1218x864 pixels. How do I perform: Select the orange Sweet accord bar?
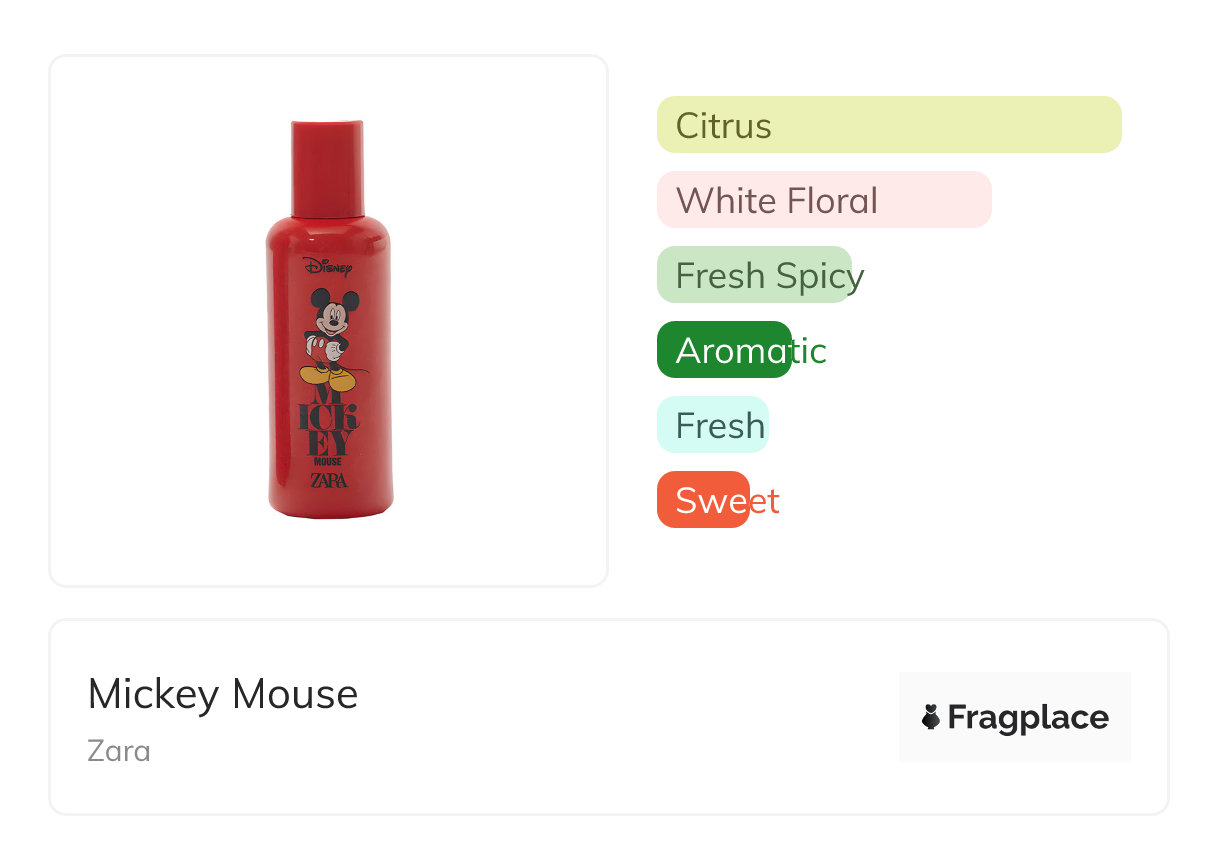click(x=703, y=500)
